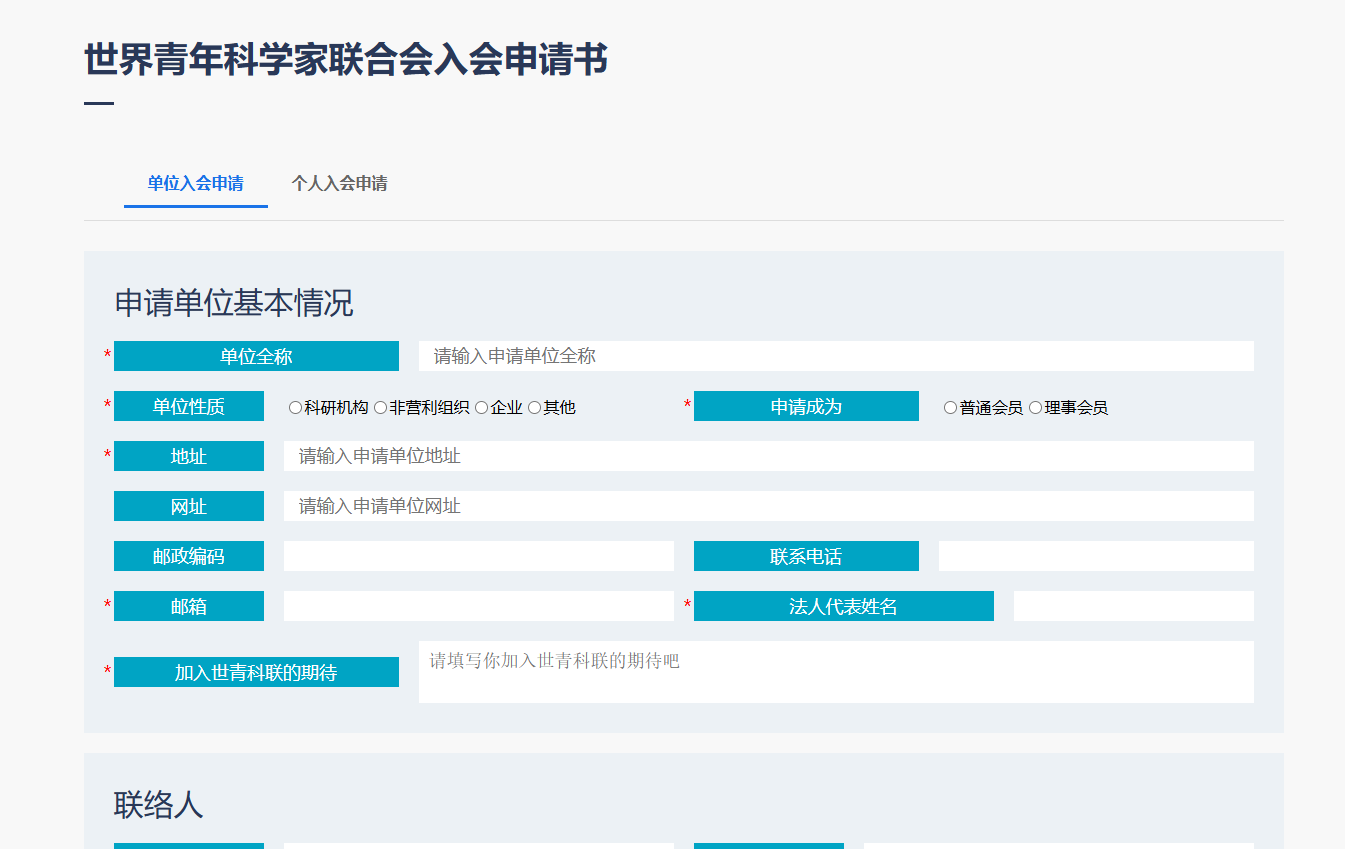The width and height of the screenshot is (1345, 849).
Task: Select the 科研机构 radio option
Action: point(295,408)
